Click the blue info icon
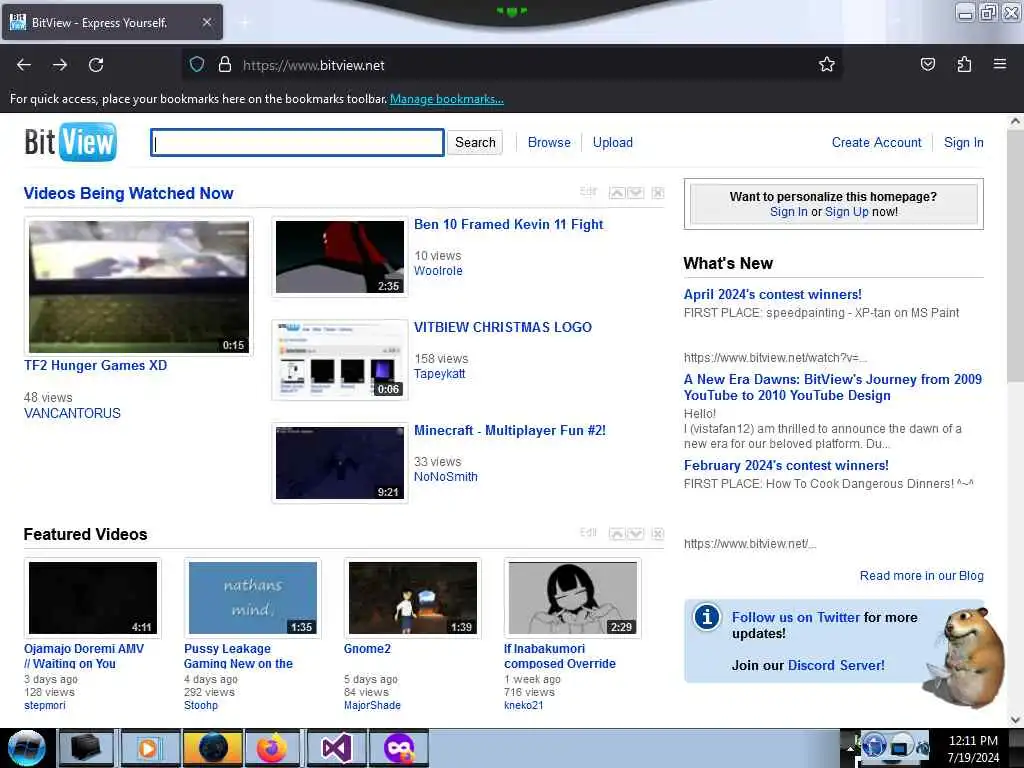 coord(707,617)
